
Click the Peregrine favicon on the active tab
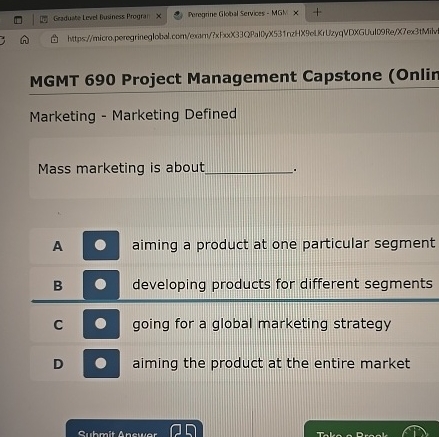(x=178, y=15)
